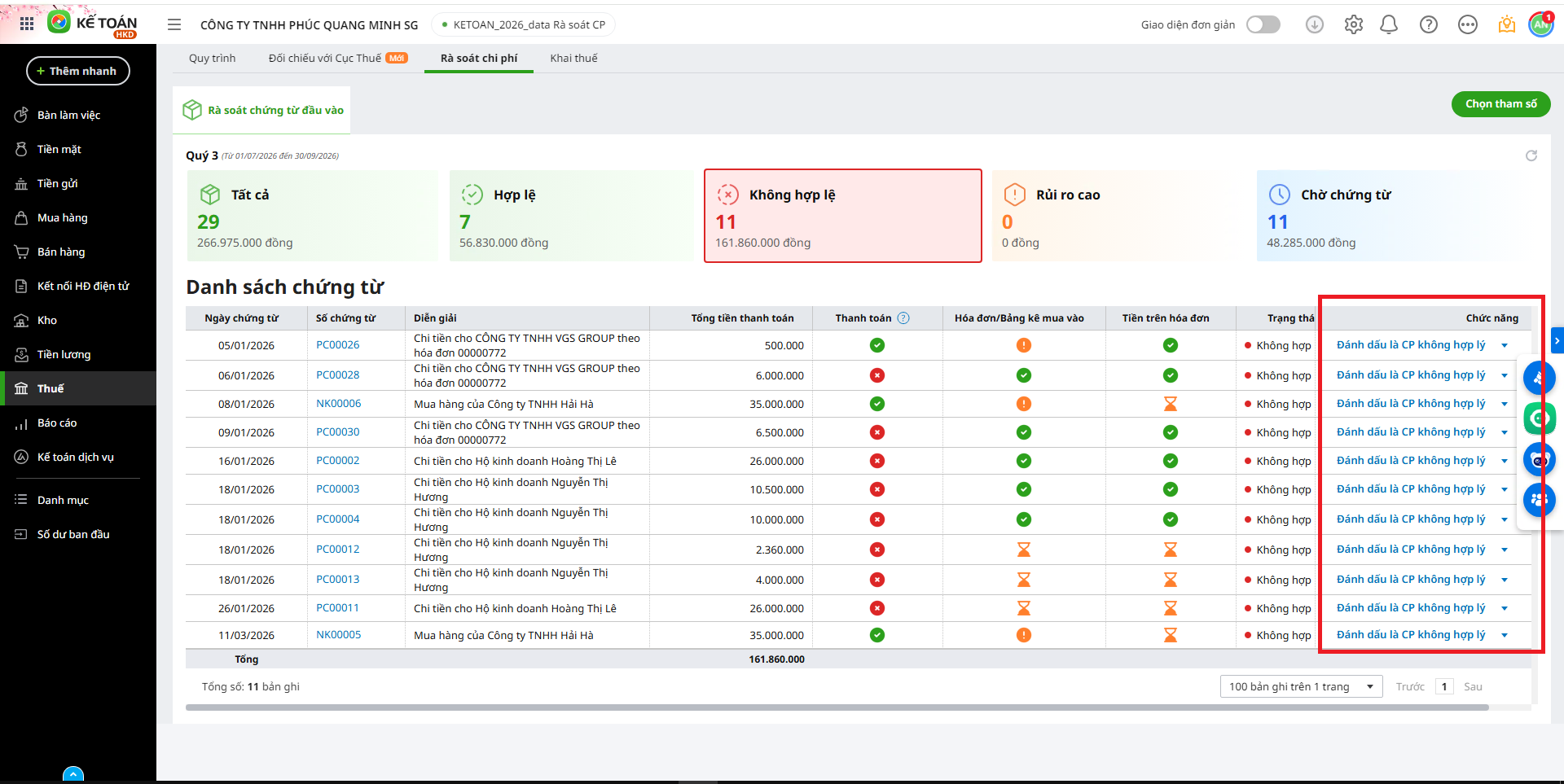The width and height of the screenshot is (1564, 784).
Task: Click the hamburger menu icon
Action: [x=174, y=24]
